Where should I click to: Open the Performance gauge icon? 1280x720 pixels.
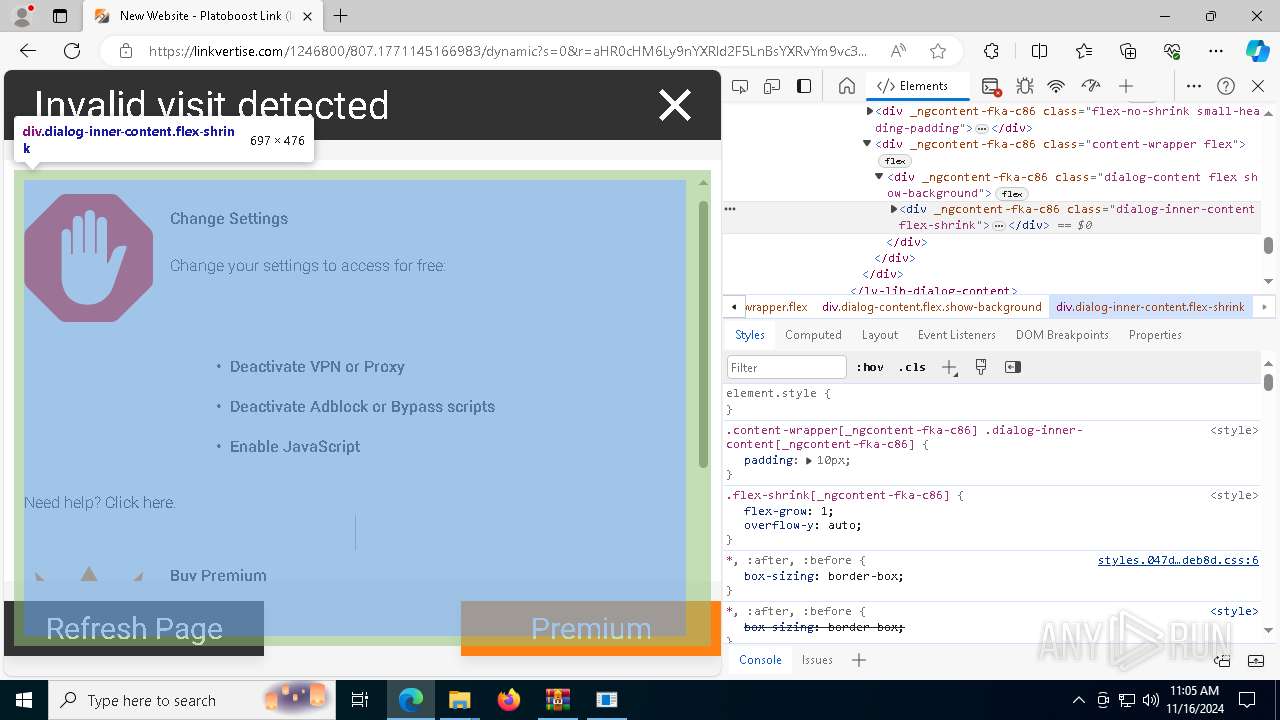coord(1091,86)
